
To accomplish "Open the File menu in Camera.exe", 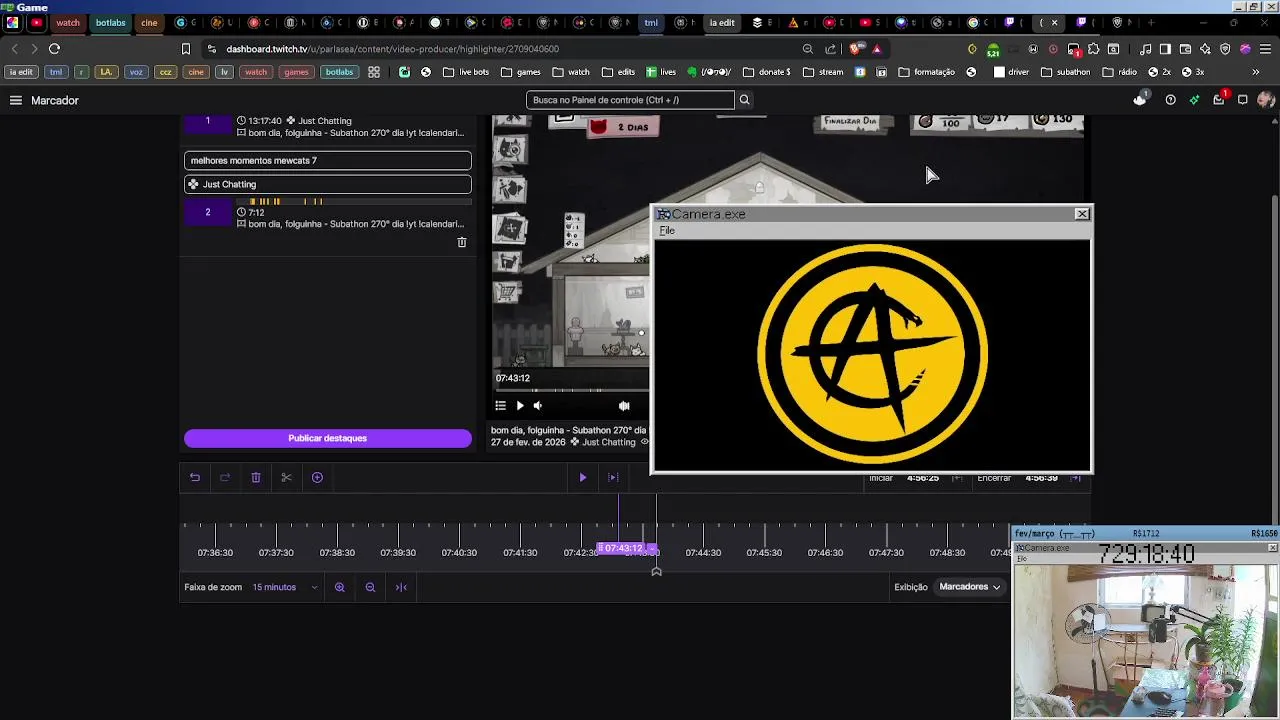I will pos(667,231).
